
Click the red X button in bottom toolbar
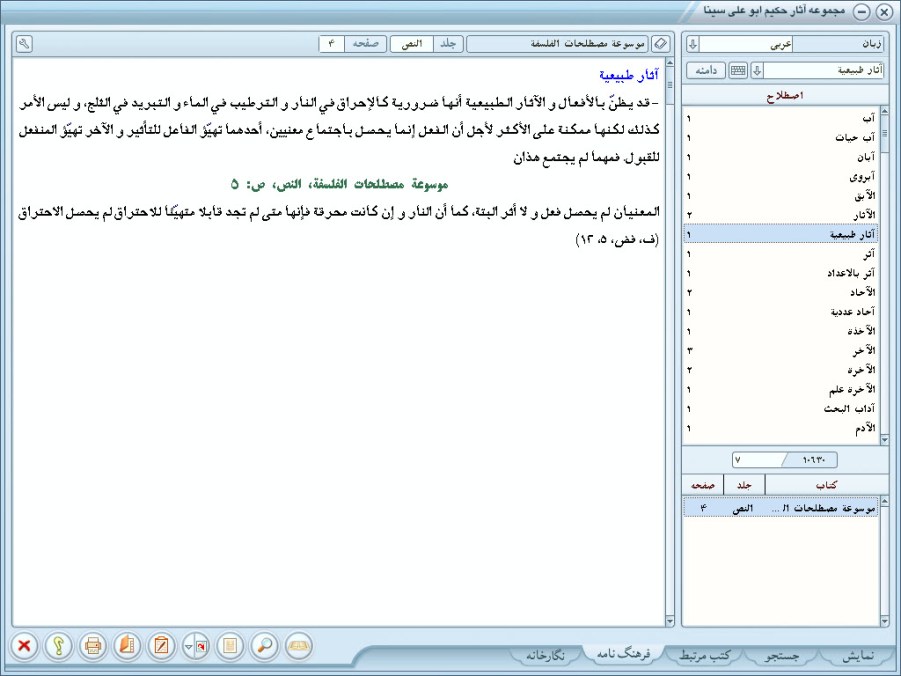(x=24, y=646)
